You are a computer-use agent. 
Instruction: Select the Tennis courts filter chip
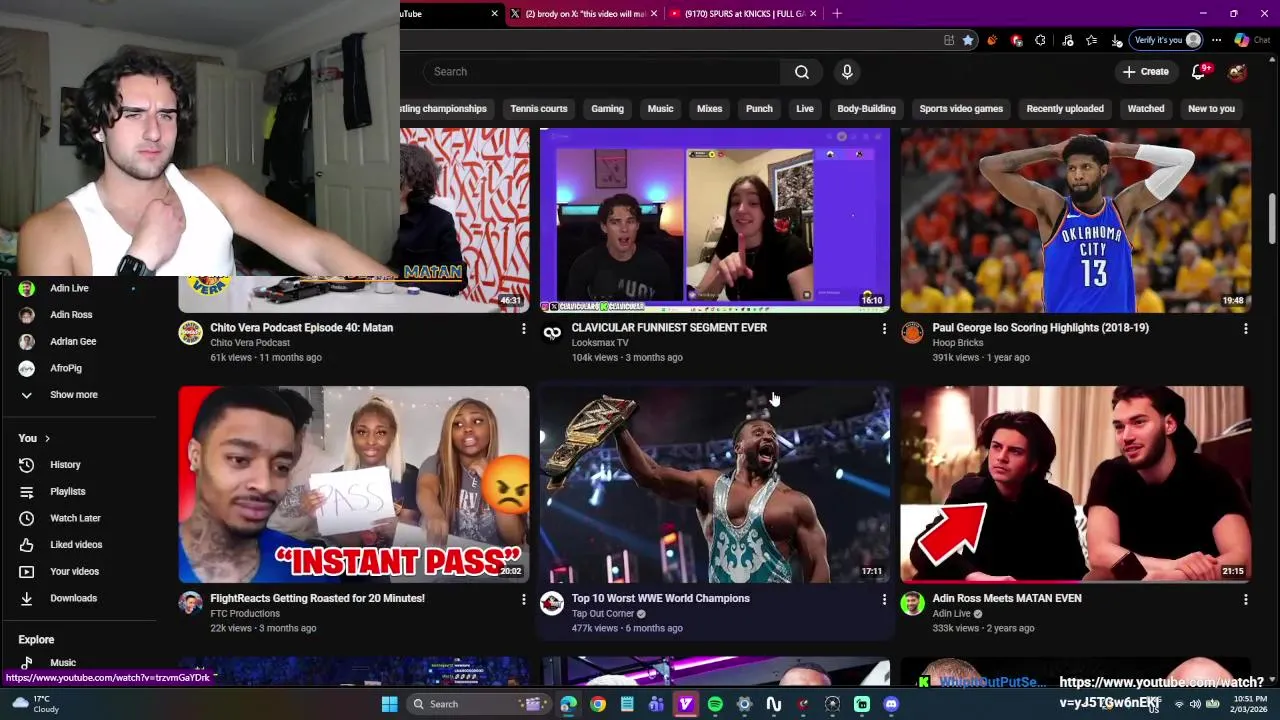click(539, 109)
